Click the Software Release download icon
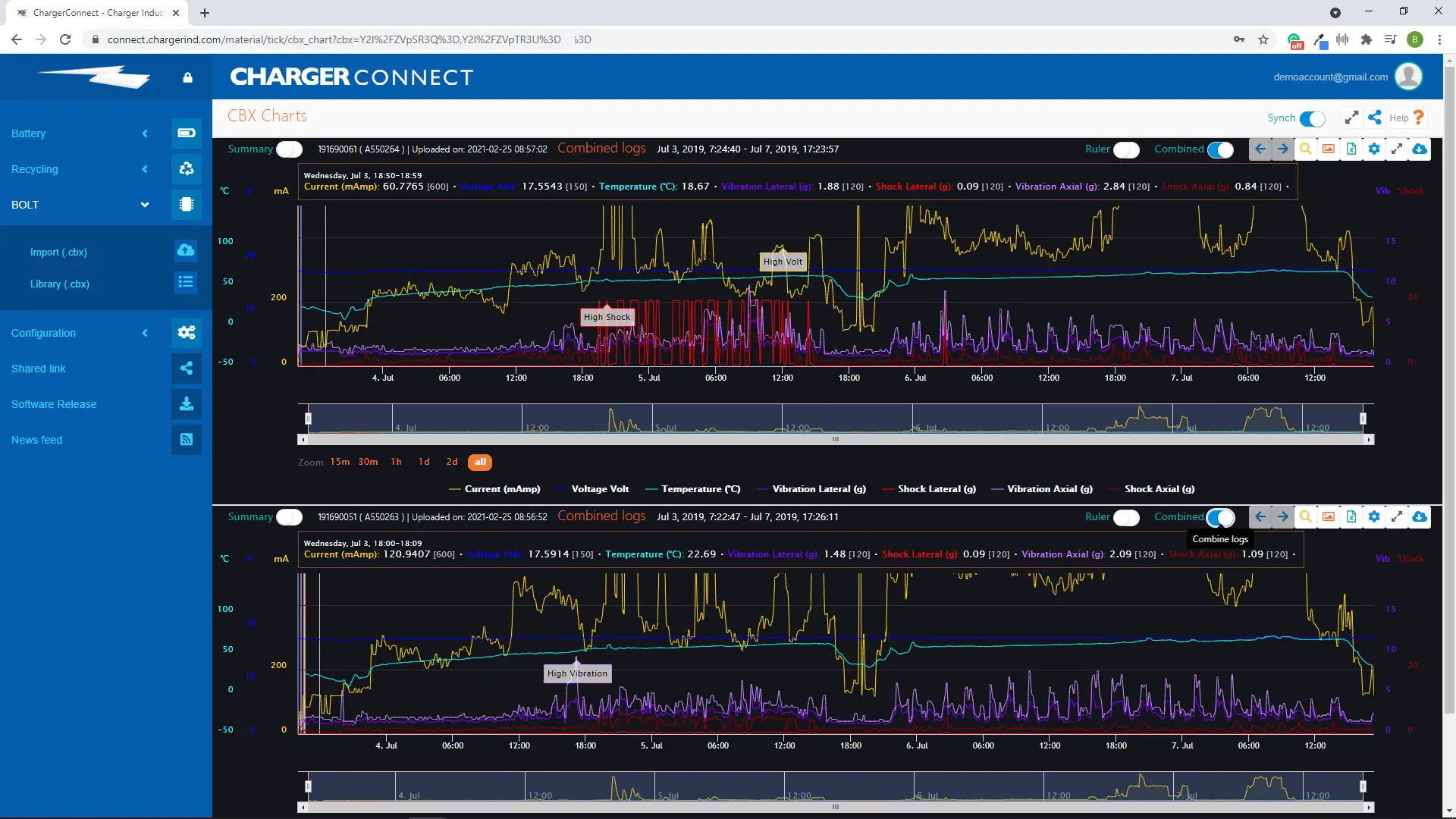The image size is (1456, 819). click(x=187, y=403)
